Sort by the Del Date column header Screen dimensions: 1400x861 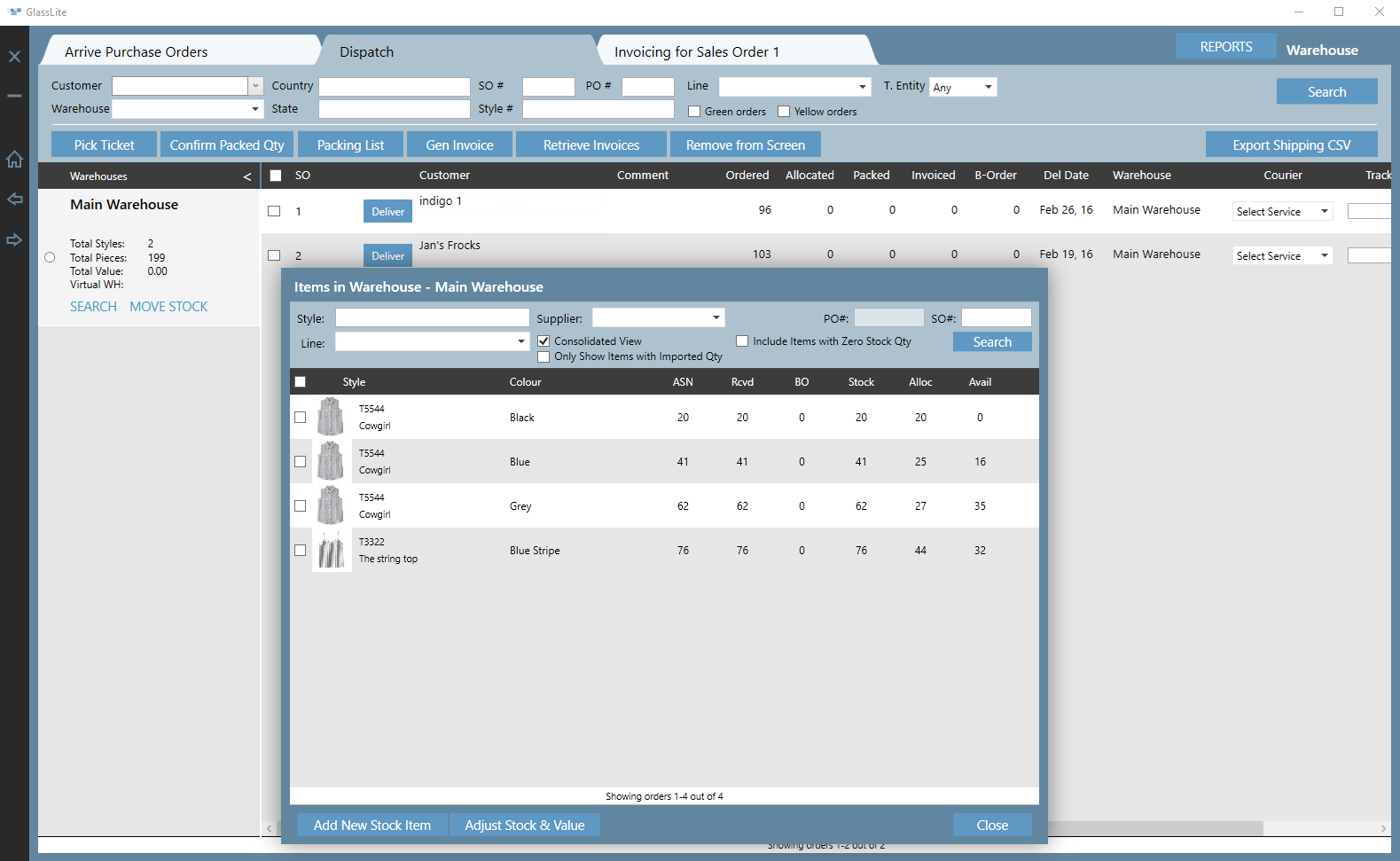(1066, 176)
